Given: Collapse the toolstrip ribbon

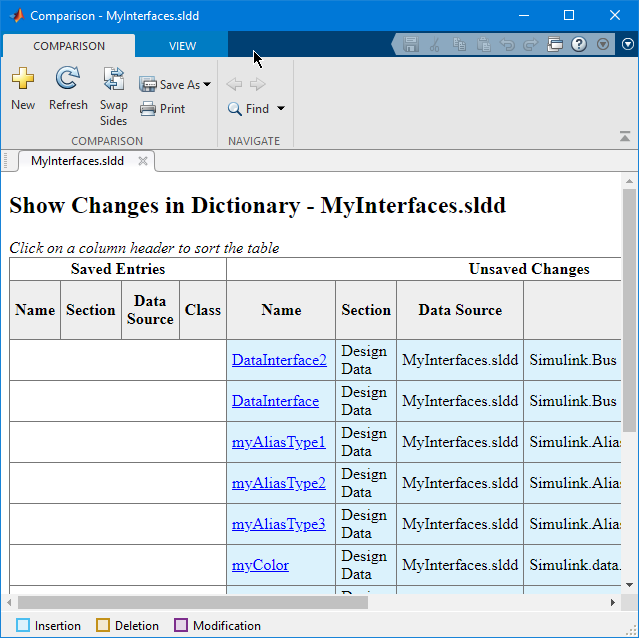Looking at the screenshot, I should [625, 138].
